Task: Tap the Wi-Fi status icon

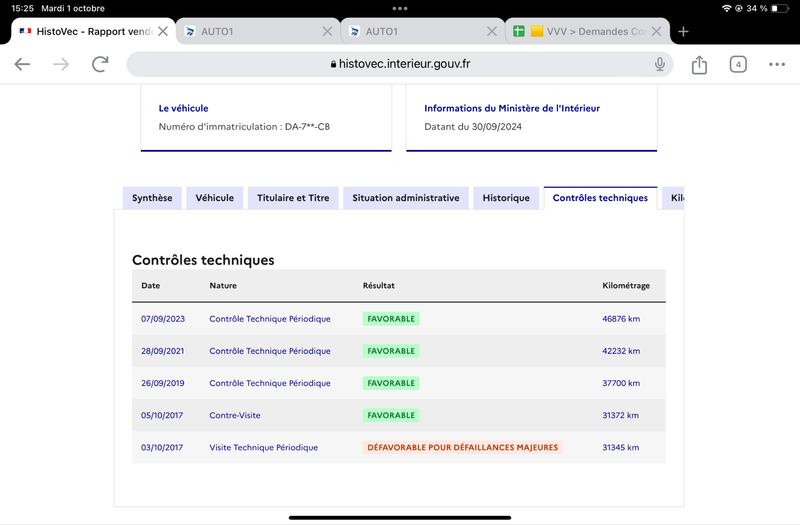Action: click(727, 8)
